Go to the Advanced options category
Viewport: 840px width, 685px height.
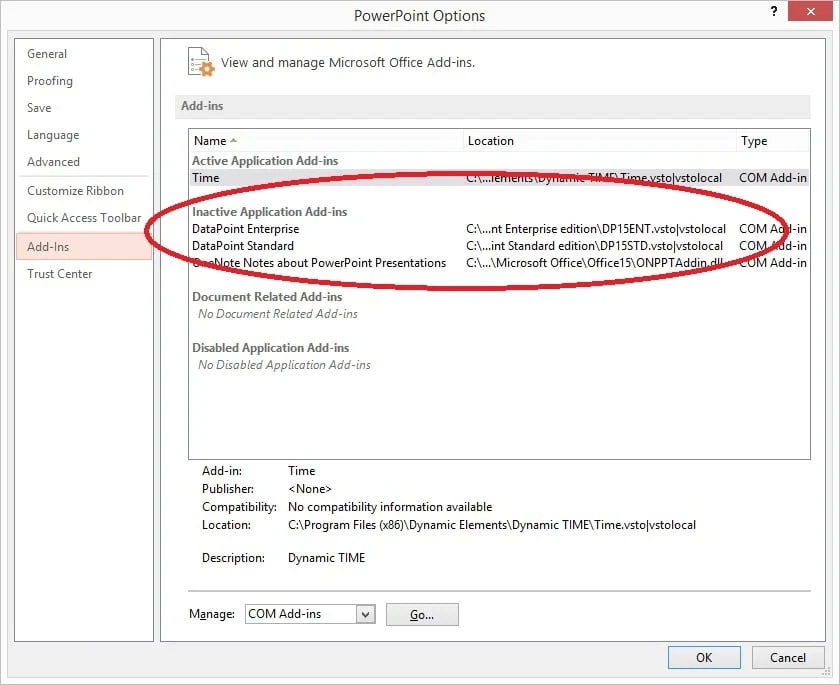53,162
